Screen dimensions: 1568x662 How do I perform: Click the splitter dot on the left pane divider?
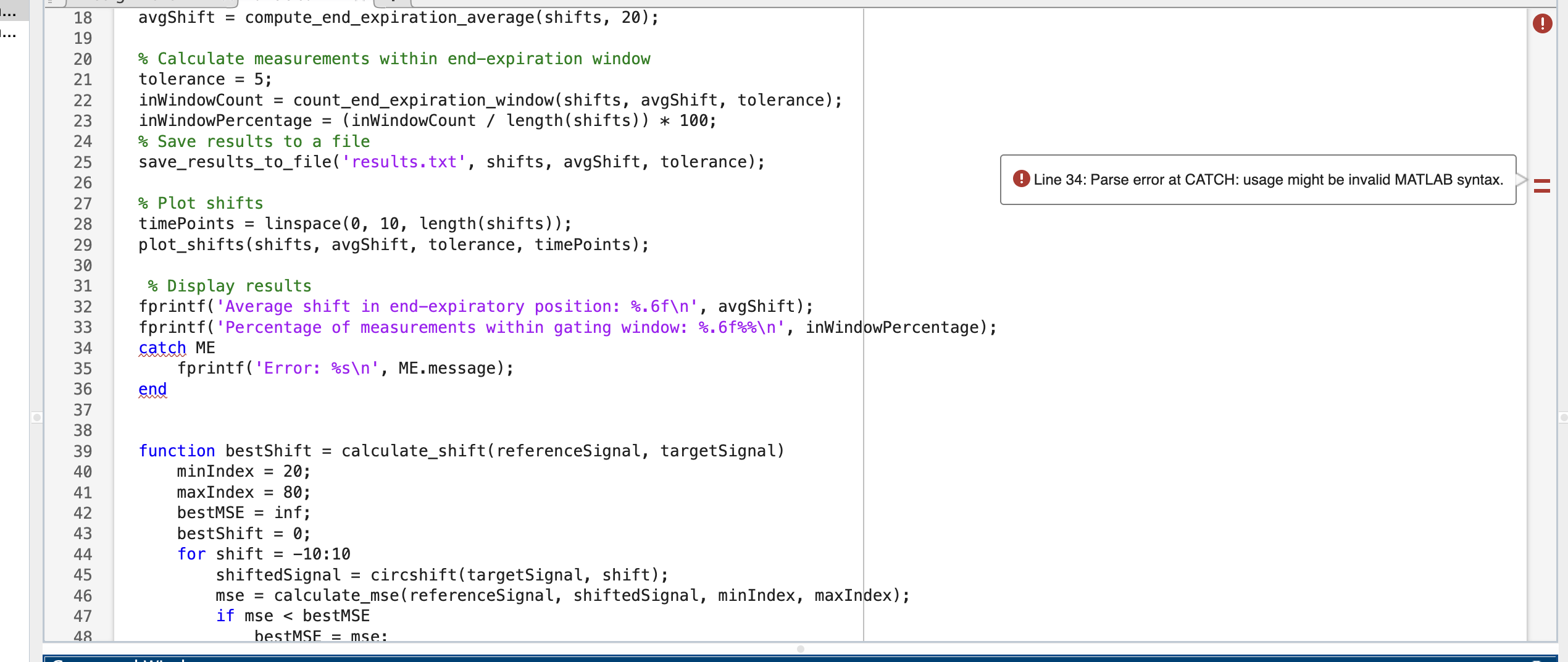click(x=38, y=417)
